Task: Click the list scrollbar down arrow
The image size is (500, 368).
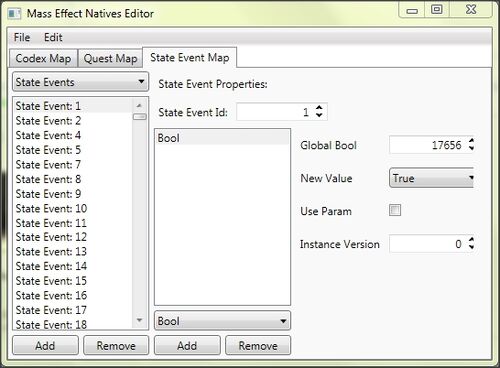Action: 139,320
